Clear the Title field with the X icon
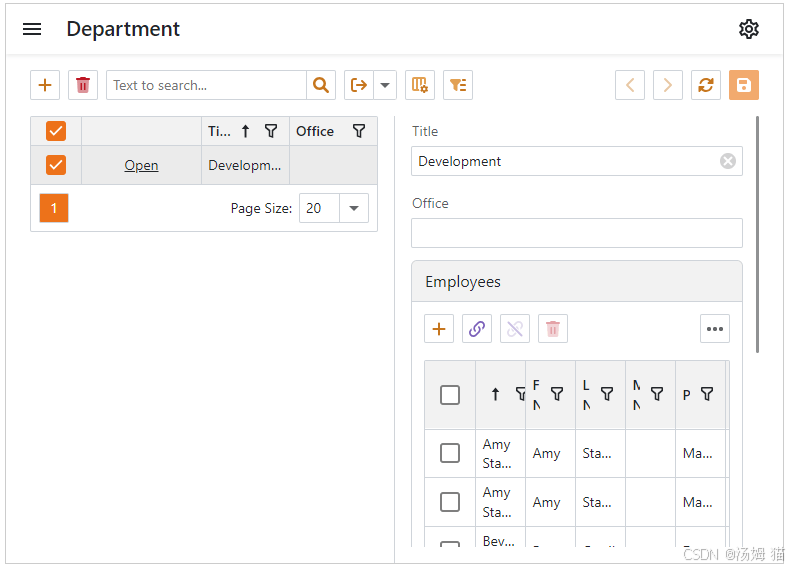 coord(727,161)
